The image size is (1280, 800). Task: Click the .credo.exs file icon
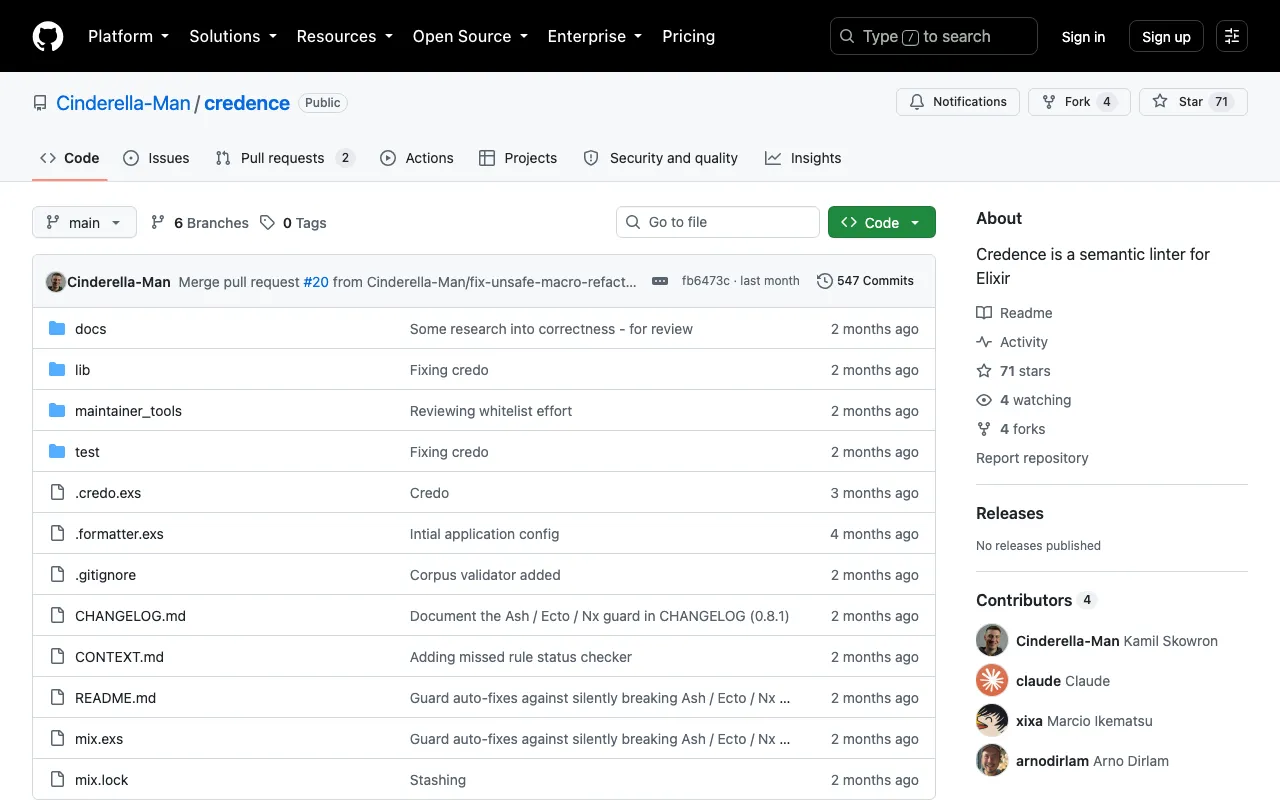(57, 493)
